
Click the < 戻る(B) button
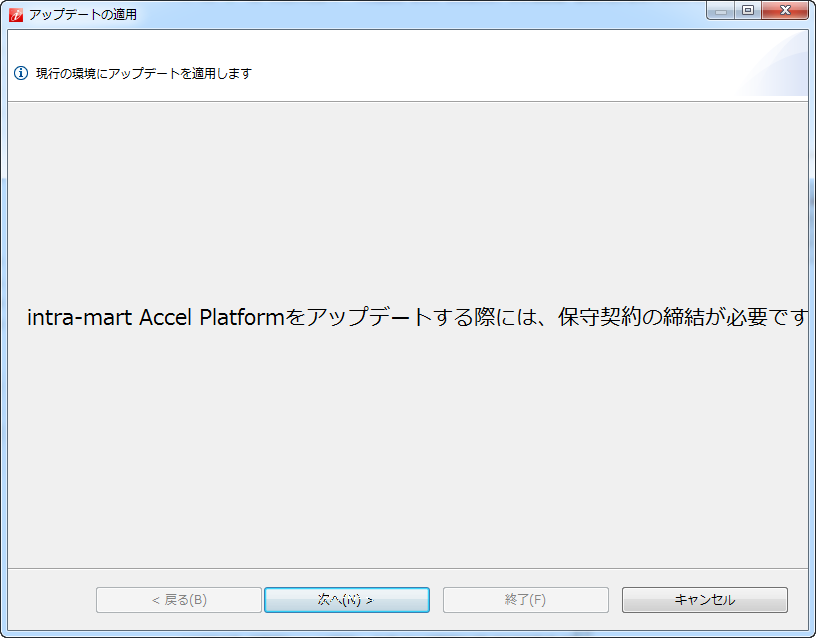pyautogui.click(x=178, y=600)
